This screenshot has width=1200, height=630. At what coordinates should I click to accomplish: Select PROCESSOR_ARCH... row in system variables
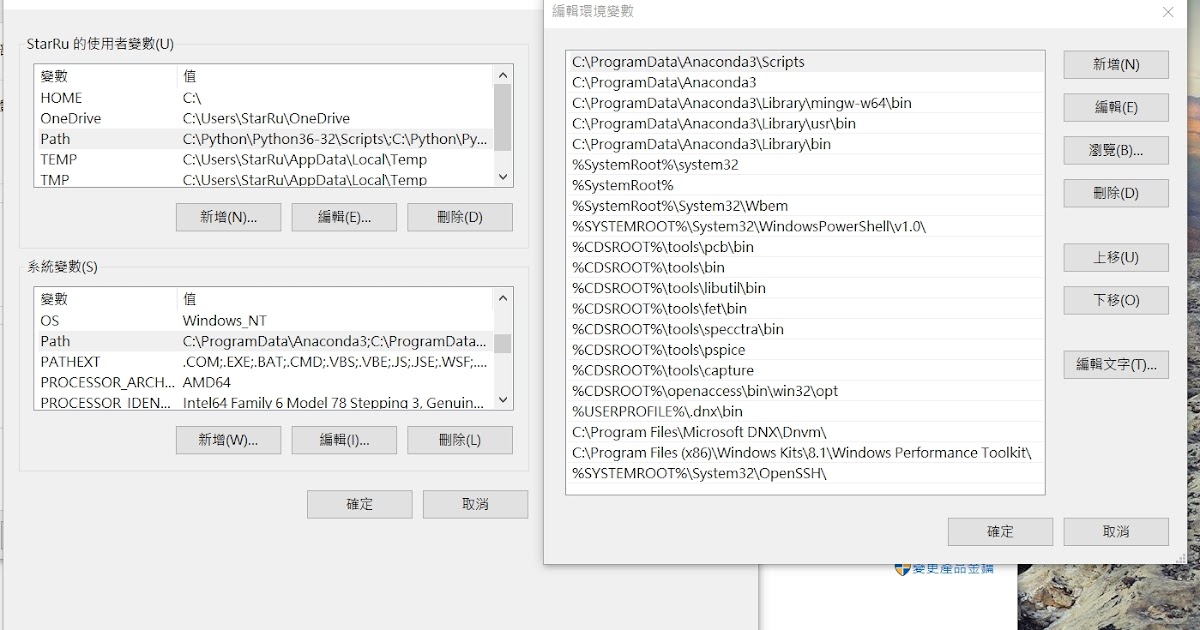[264, 382]
